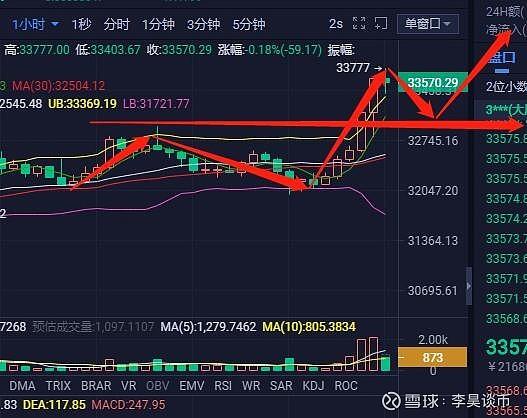Select the WR indicator

click(x=251, y=386)
